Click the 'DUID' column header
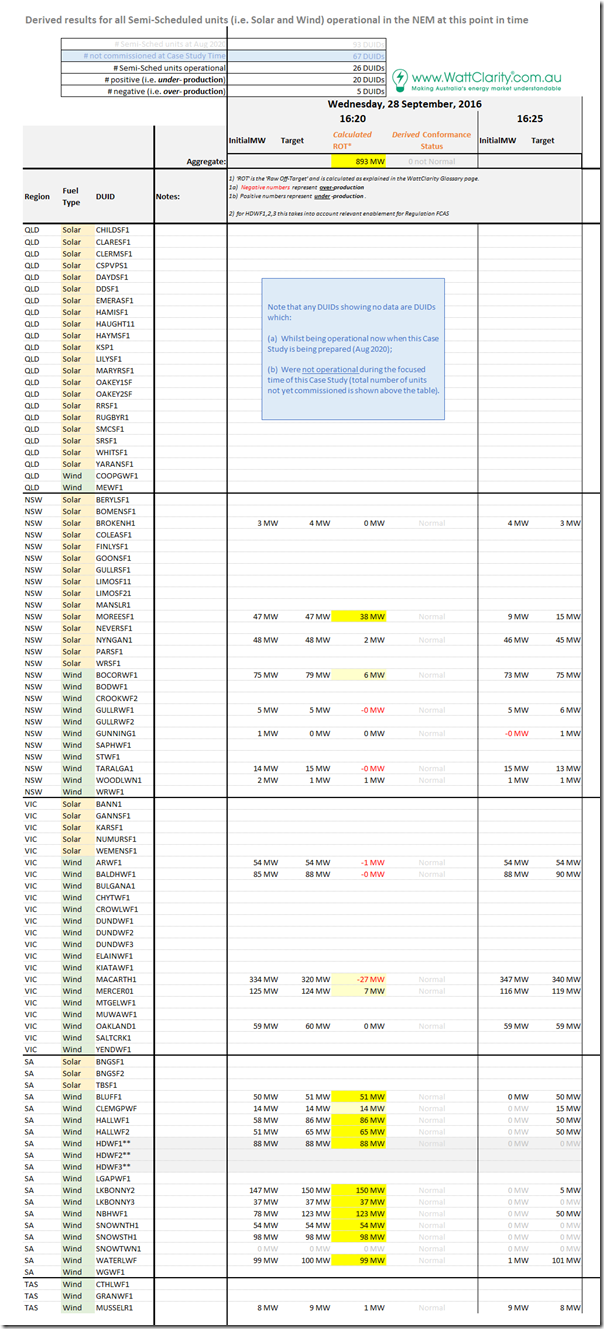 pos(105,196)
